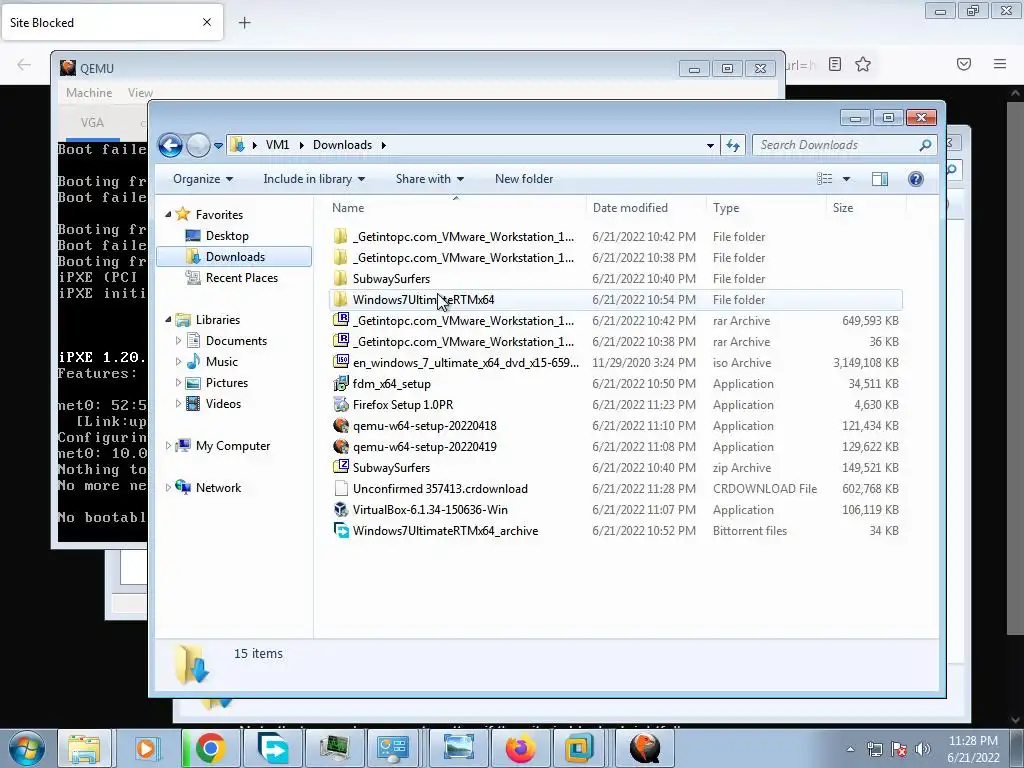
Task: Expand the Music library arrow
Action: [178, 361]
